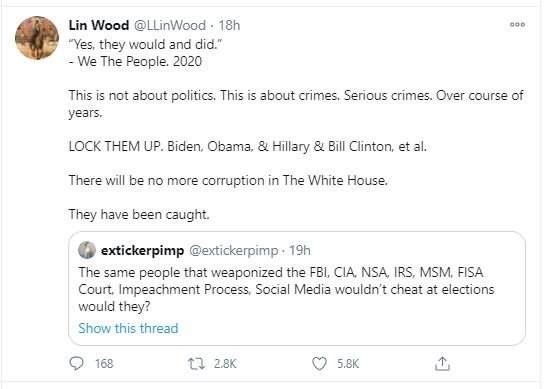Open Lin Wood display name
The height and width of the screenshot is (389, 548).
pyautogui.click(x=99, y=25)
